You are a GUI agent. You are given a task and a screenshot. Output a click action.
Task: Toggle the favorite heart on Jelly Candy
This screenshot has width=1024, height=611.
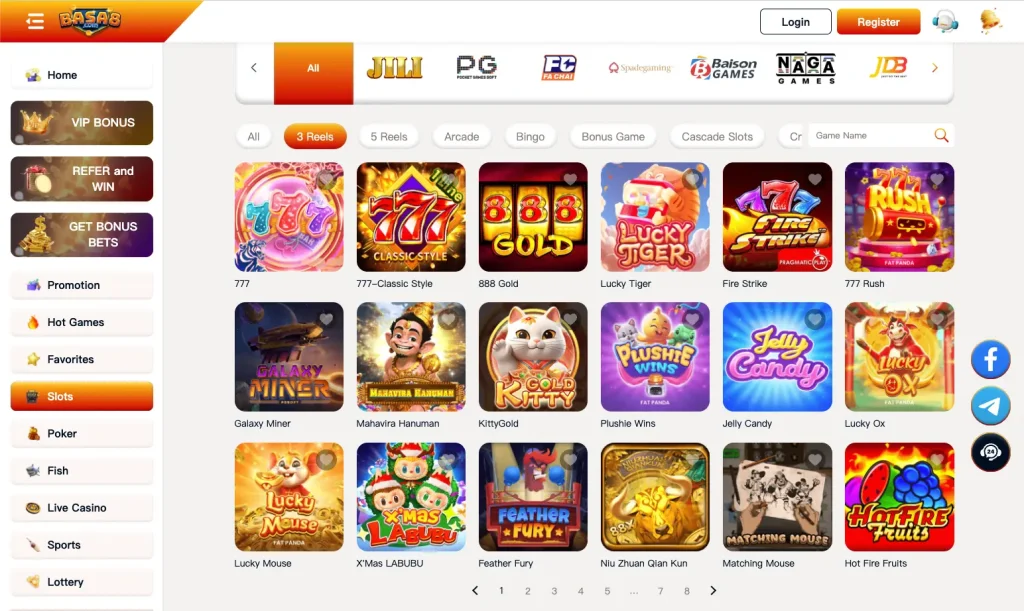814,319
